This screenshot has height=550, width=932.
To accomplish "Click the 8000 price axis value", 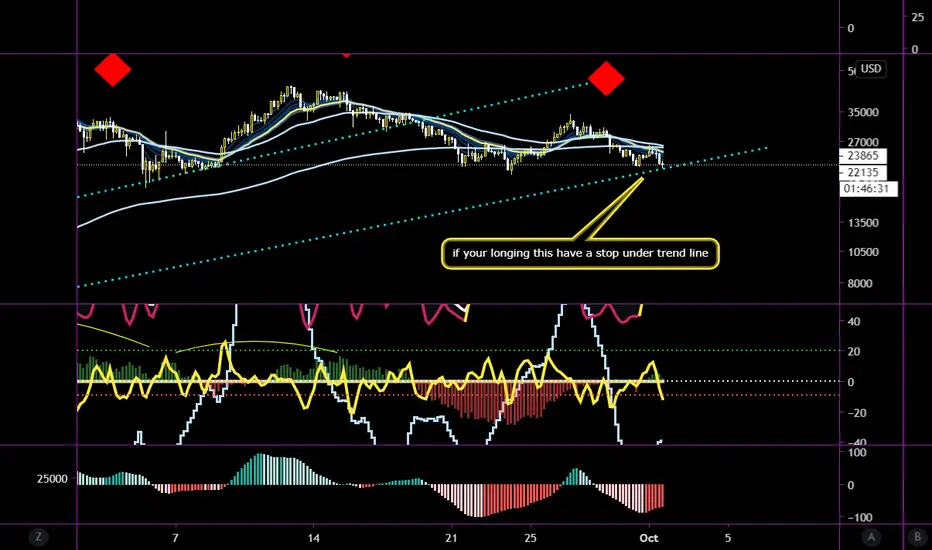I will [x=860, y=284].
